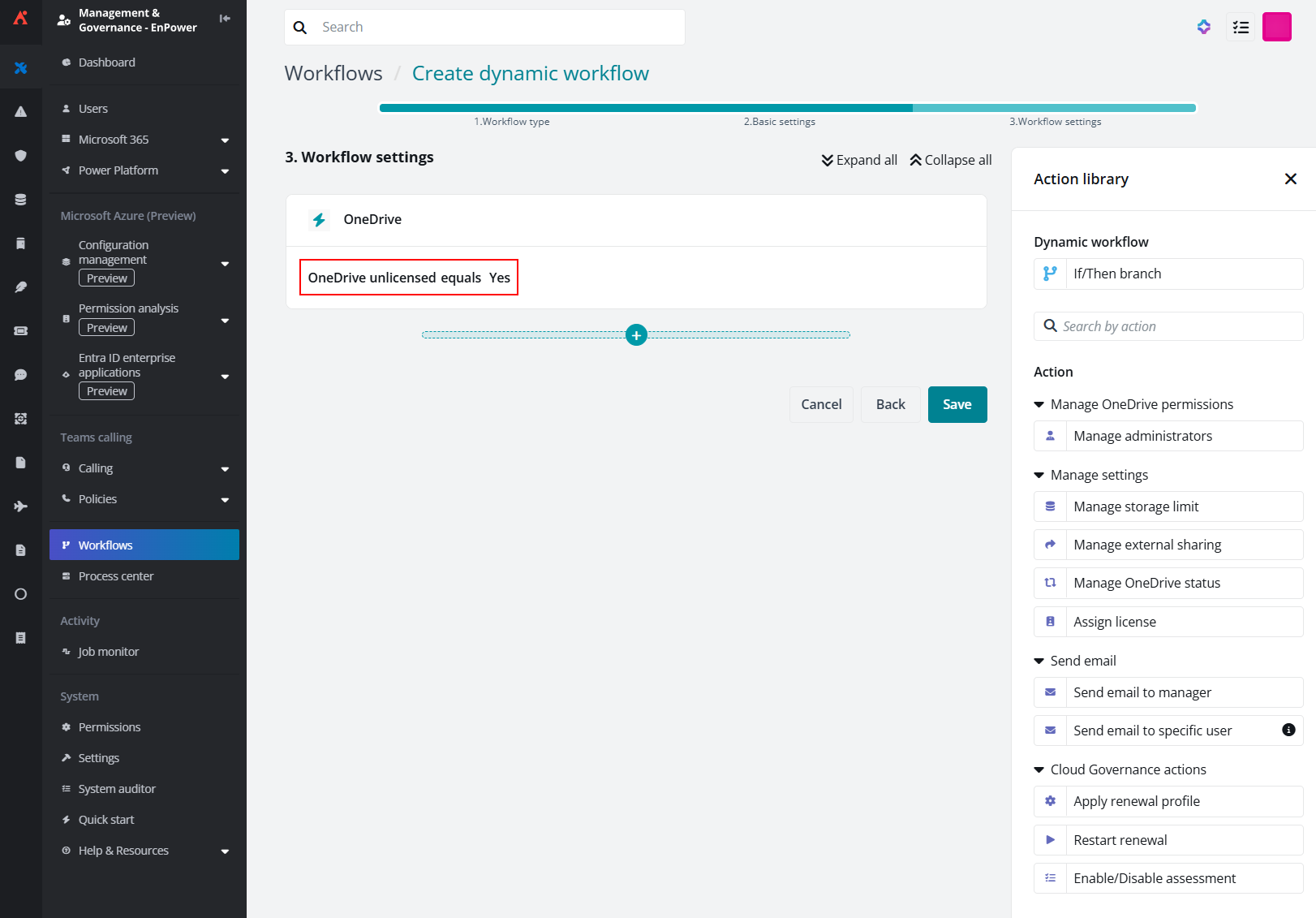
Task: Collapse the sidebar navigation menu
Action: point(225,19)
